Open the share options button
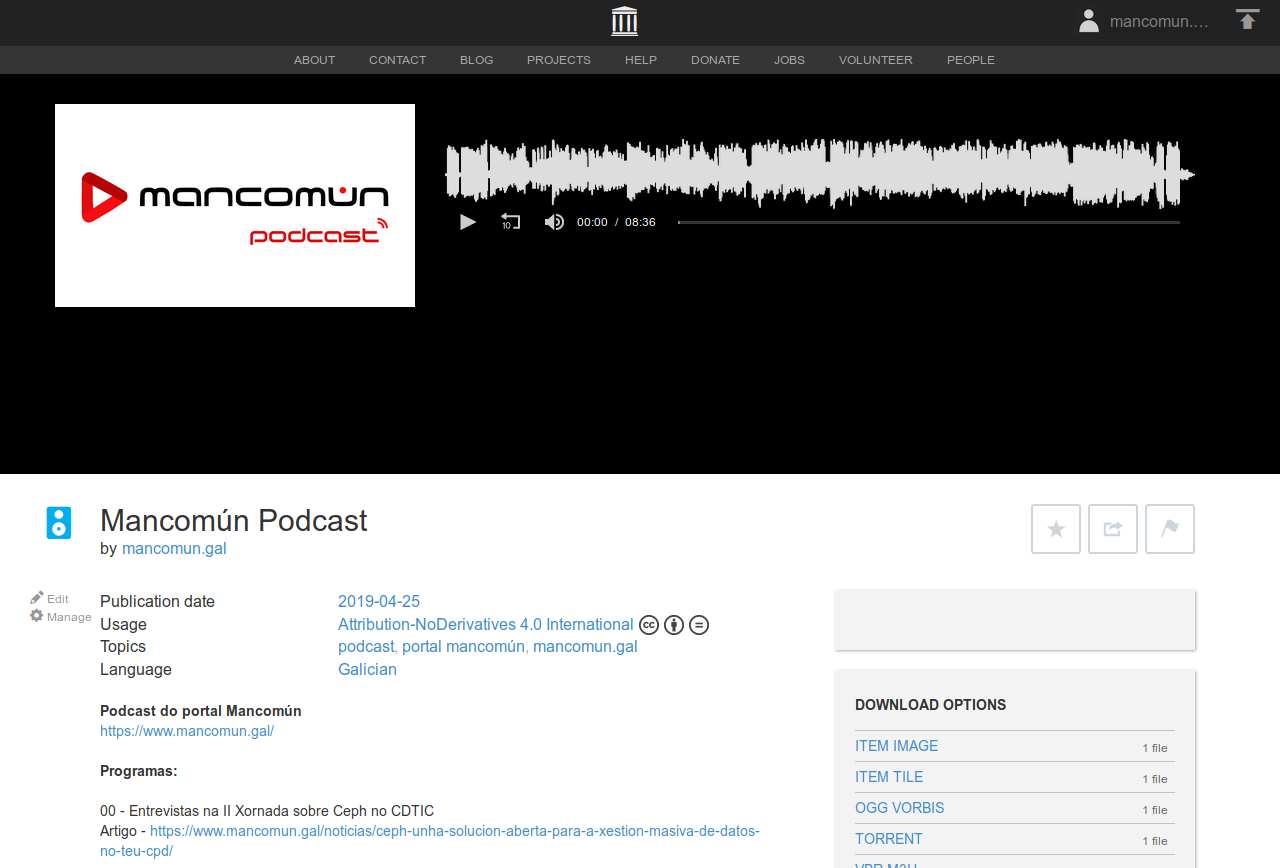This screenshot has width=1280, height=868. coord(1113,529)
